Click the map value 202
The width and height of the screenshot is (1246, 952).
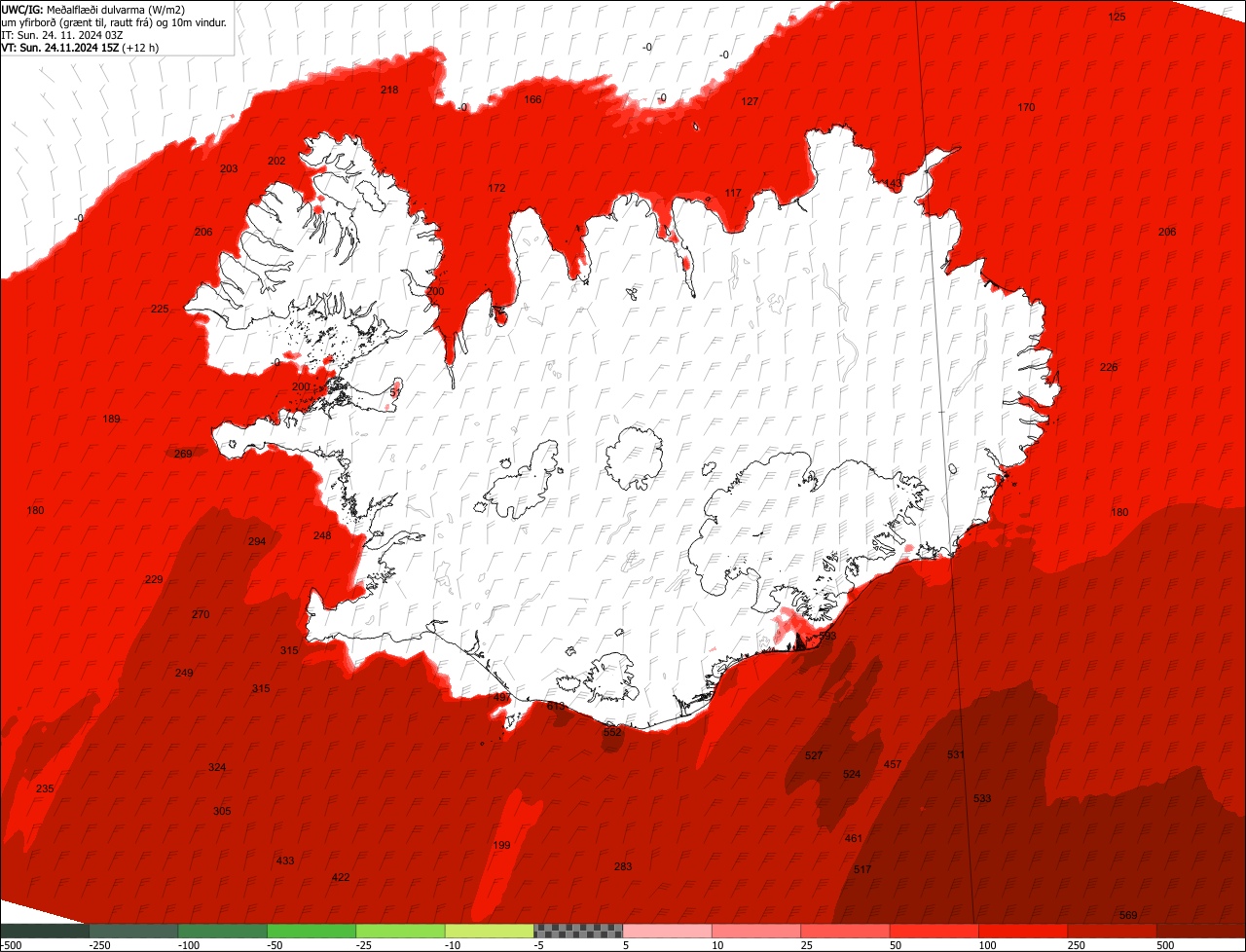[x=276, y=161]
